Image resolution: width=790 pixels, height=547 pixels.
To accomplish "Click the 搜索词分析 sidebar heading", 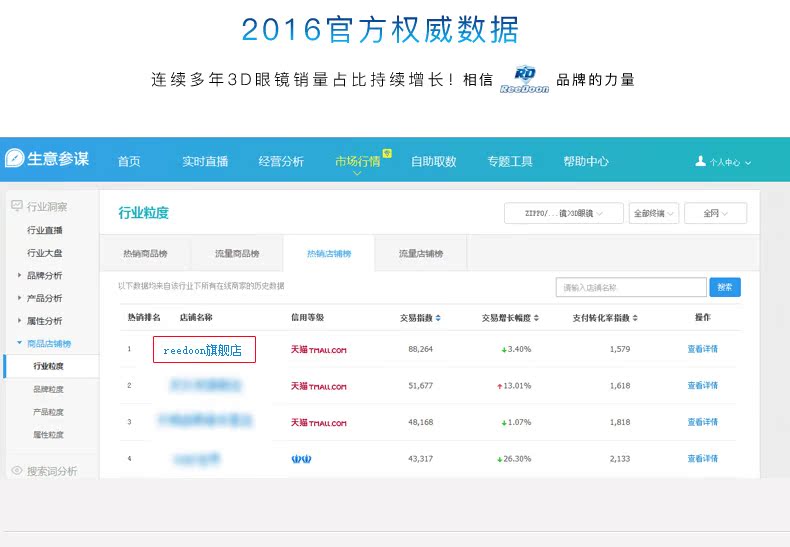I will pyautogui.click(x=52, y=471).
